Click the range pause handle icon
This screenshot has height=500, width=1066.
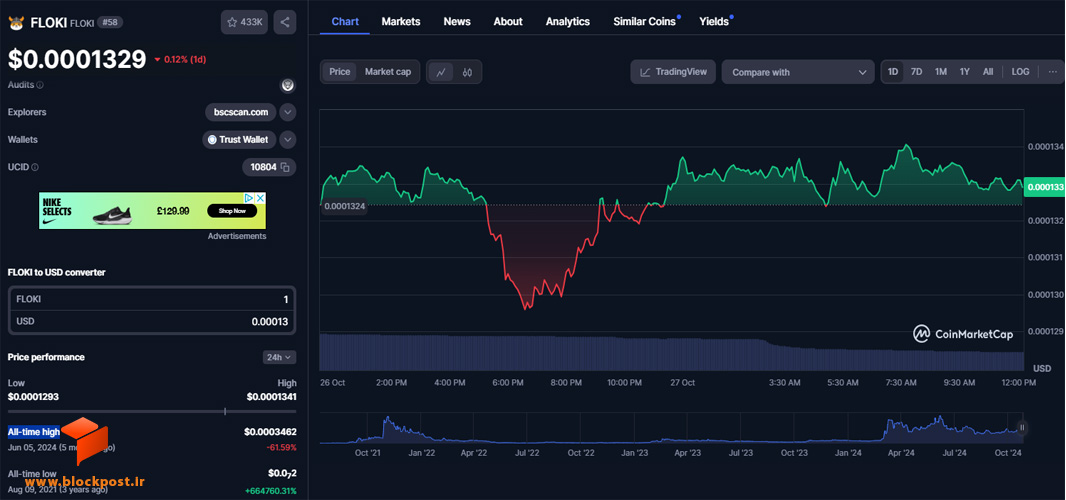1022,428
